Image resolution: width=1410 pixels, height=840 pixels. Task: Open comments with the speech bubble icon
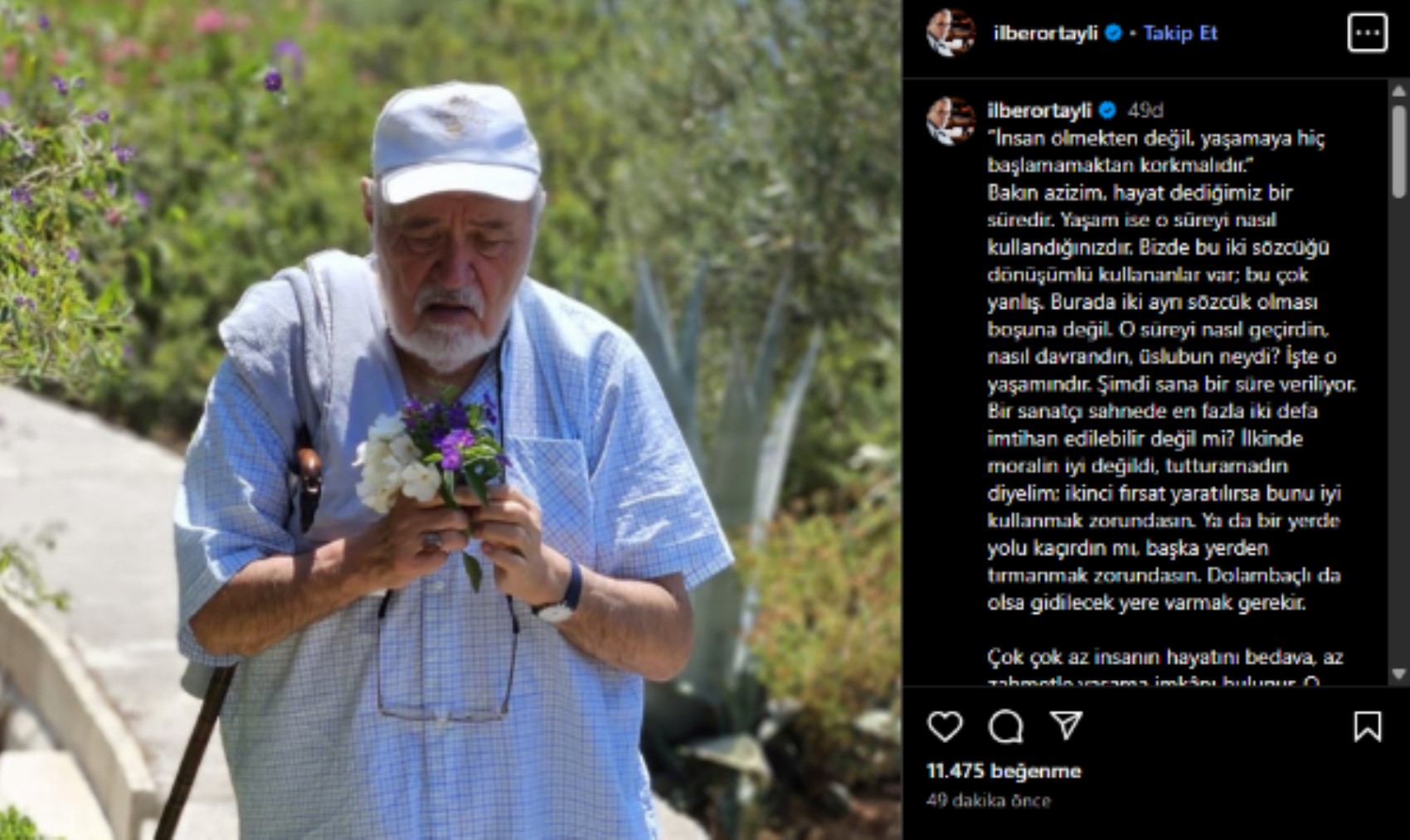(1005, 726)
